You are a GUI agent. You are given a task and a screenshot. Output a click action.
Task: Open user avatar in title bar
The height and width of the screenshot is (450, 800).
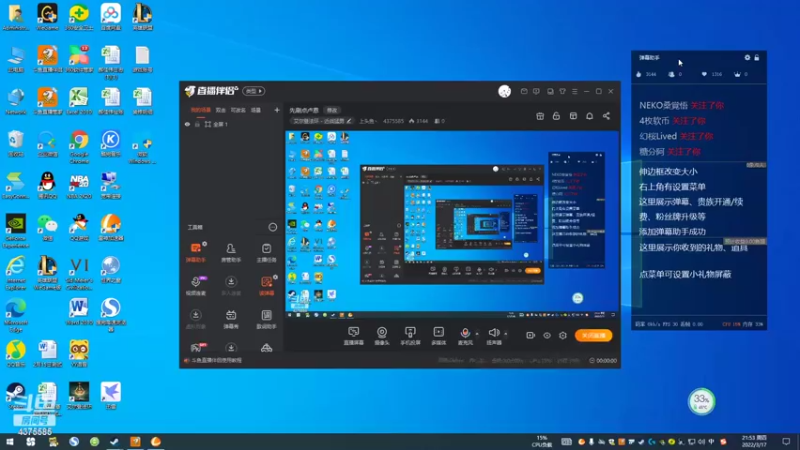tap(504, 91)
